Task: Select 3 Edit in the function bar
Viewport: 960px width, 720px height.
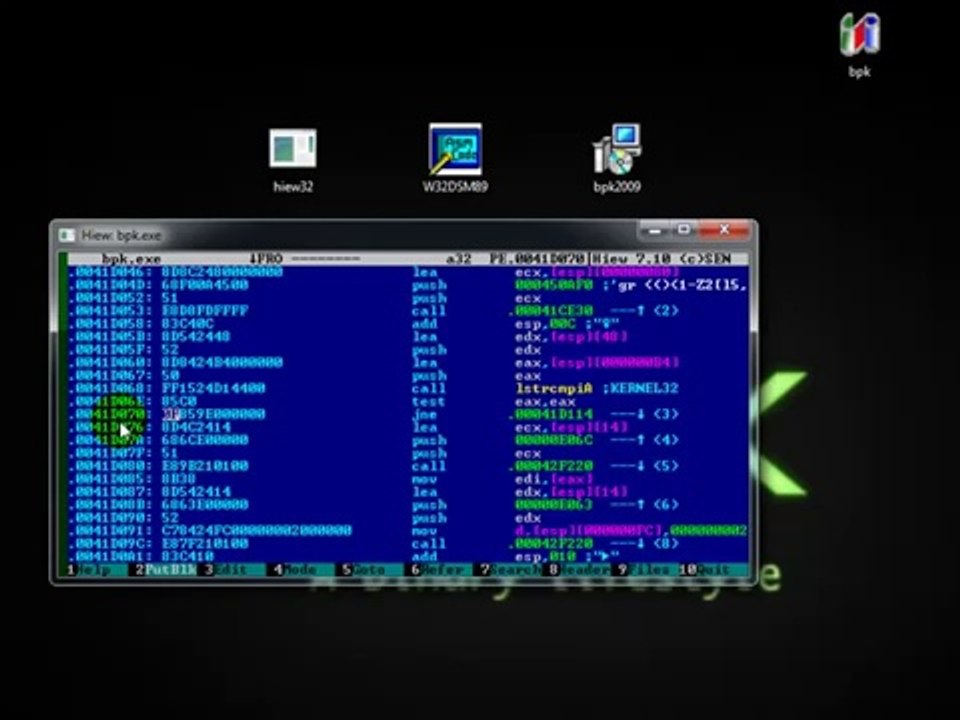Action: pos(226,570)
